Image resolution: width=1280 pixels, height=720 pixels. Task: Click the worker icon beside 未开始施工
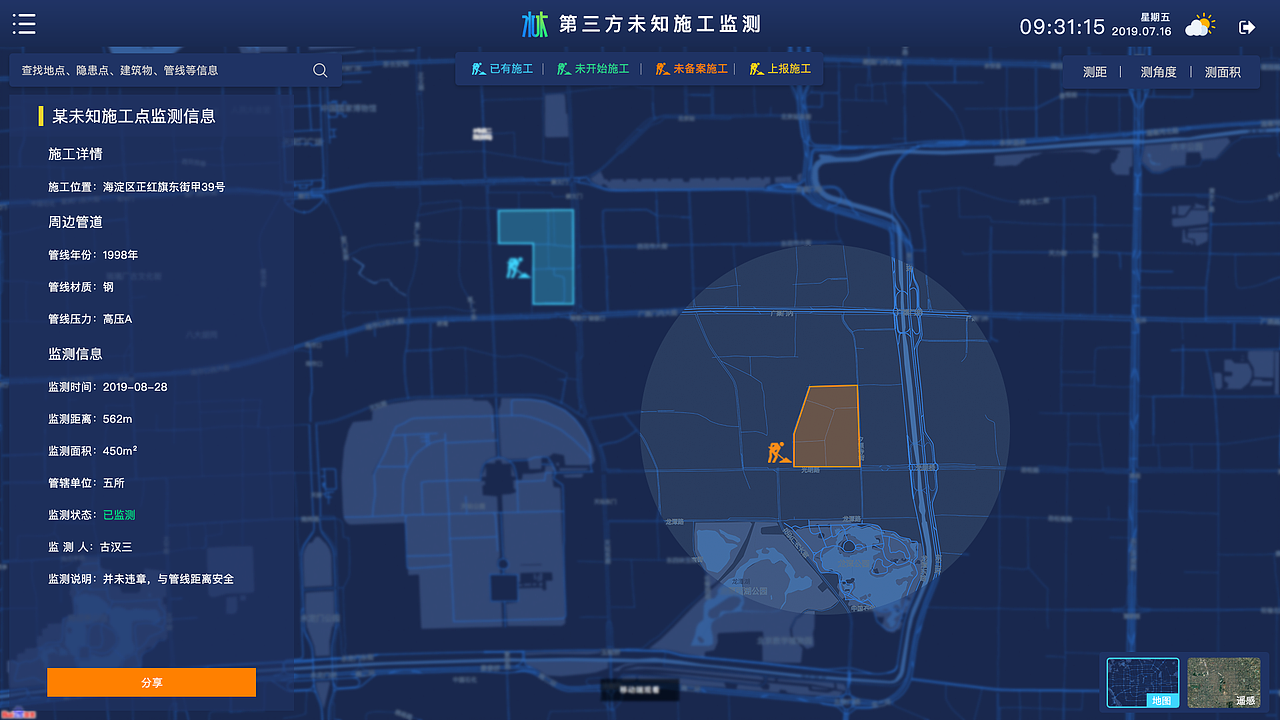(564, 69)
